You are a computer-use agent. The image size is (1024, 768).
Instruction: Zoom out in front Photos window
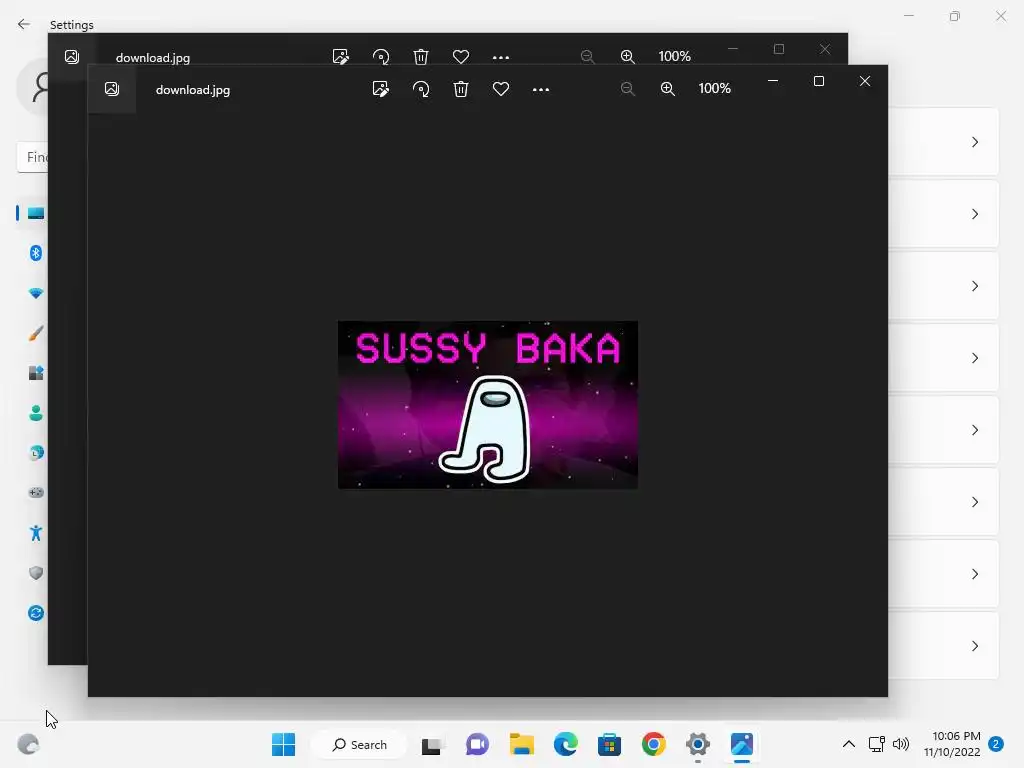pos(628,89)
